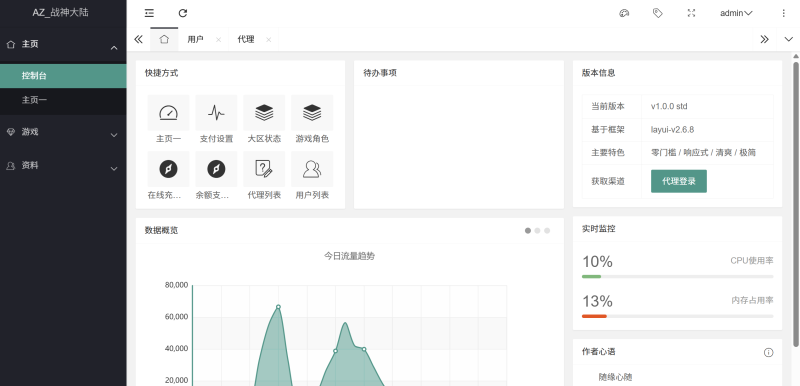Click the CPU使用率 progress bar
Viewport: 800px width, 386px height.
point(678,276)
